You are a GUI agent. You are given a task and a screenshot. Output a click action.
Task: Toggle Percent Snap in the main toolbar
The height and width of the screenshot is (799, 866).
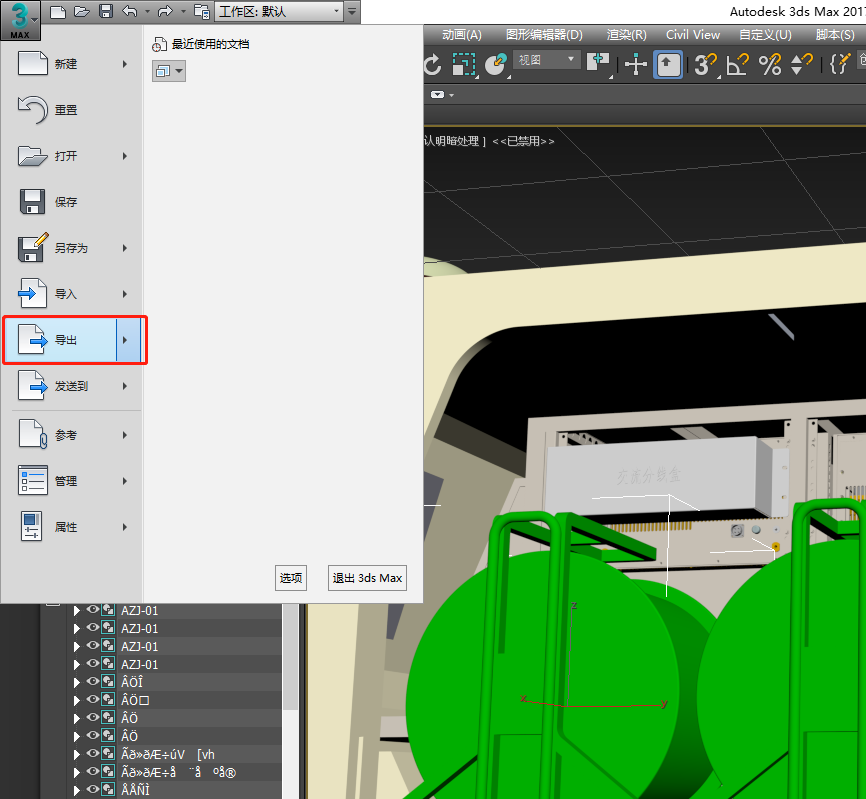click(770, 65)
